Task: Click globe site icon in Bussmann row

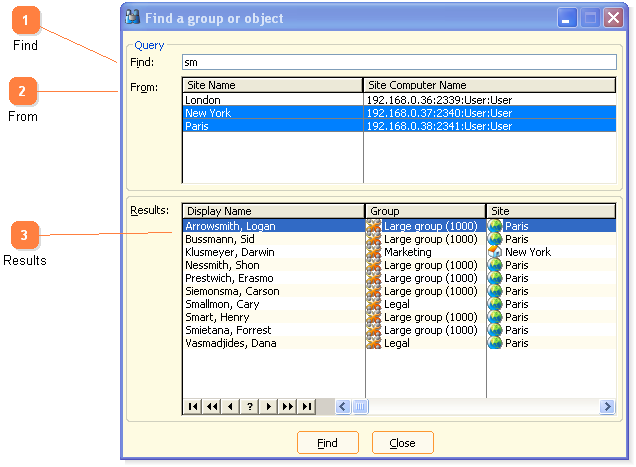Action: click(x=495, y=239)
